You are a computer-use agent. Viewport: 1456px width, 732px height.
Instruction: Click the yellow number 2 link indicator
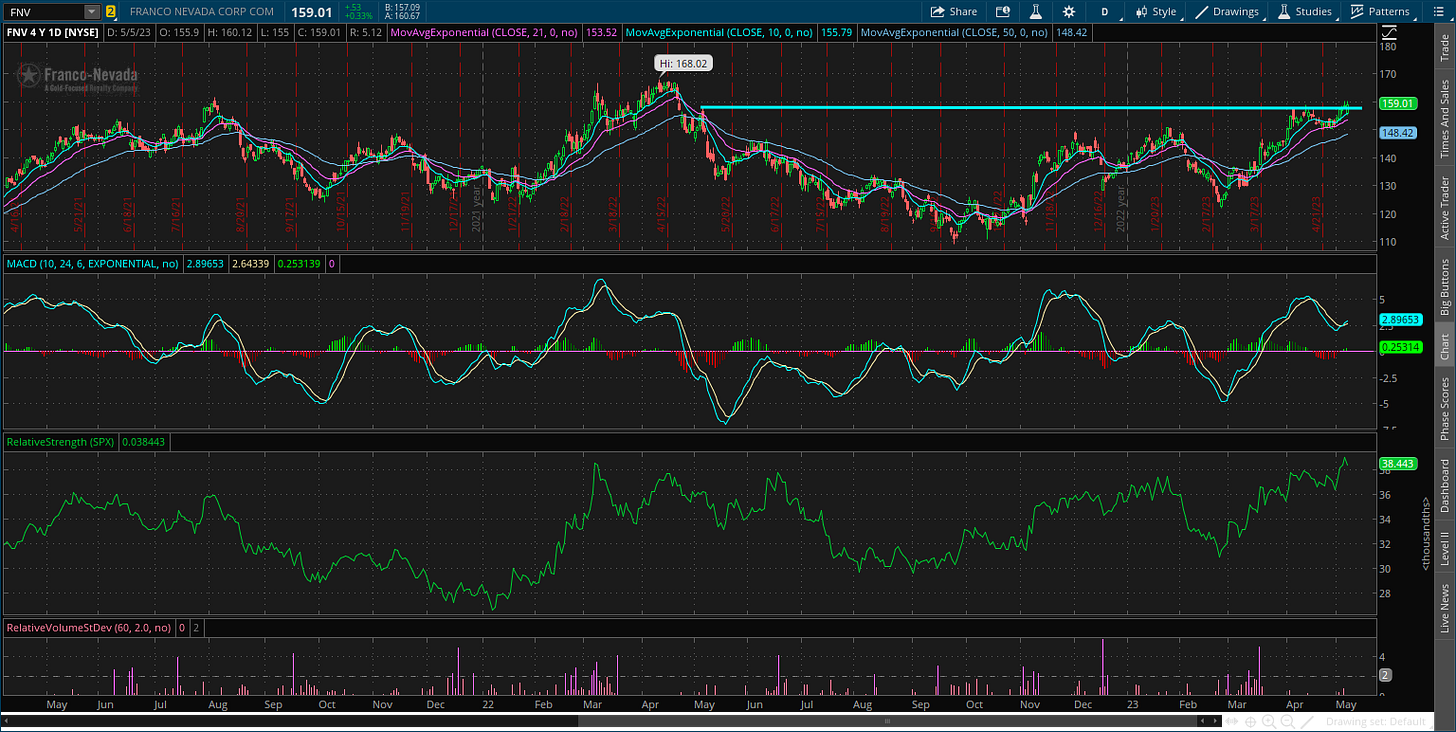coord(110,12)
